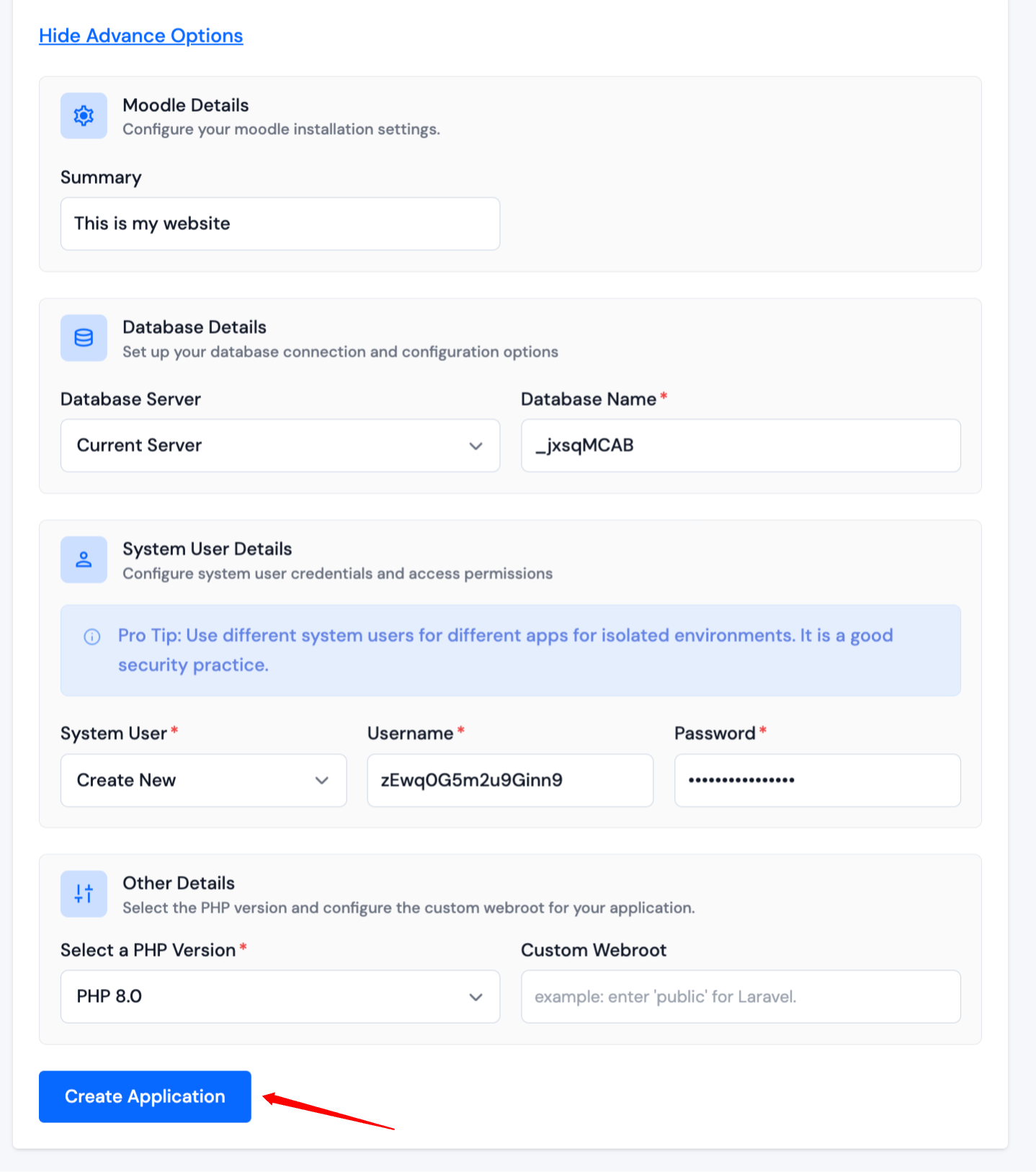Viewport: 1036px width, 1172px height.
Task: Click Hide Advance Options link
Action: click(140, 35)
